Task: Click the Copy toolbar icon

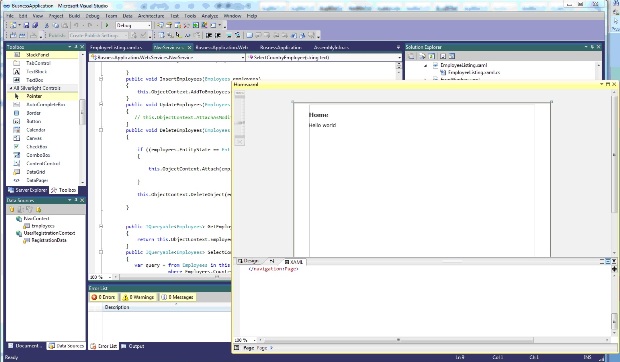Action: (x=56, y=25)
